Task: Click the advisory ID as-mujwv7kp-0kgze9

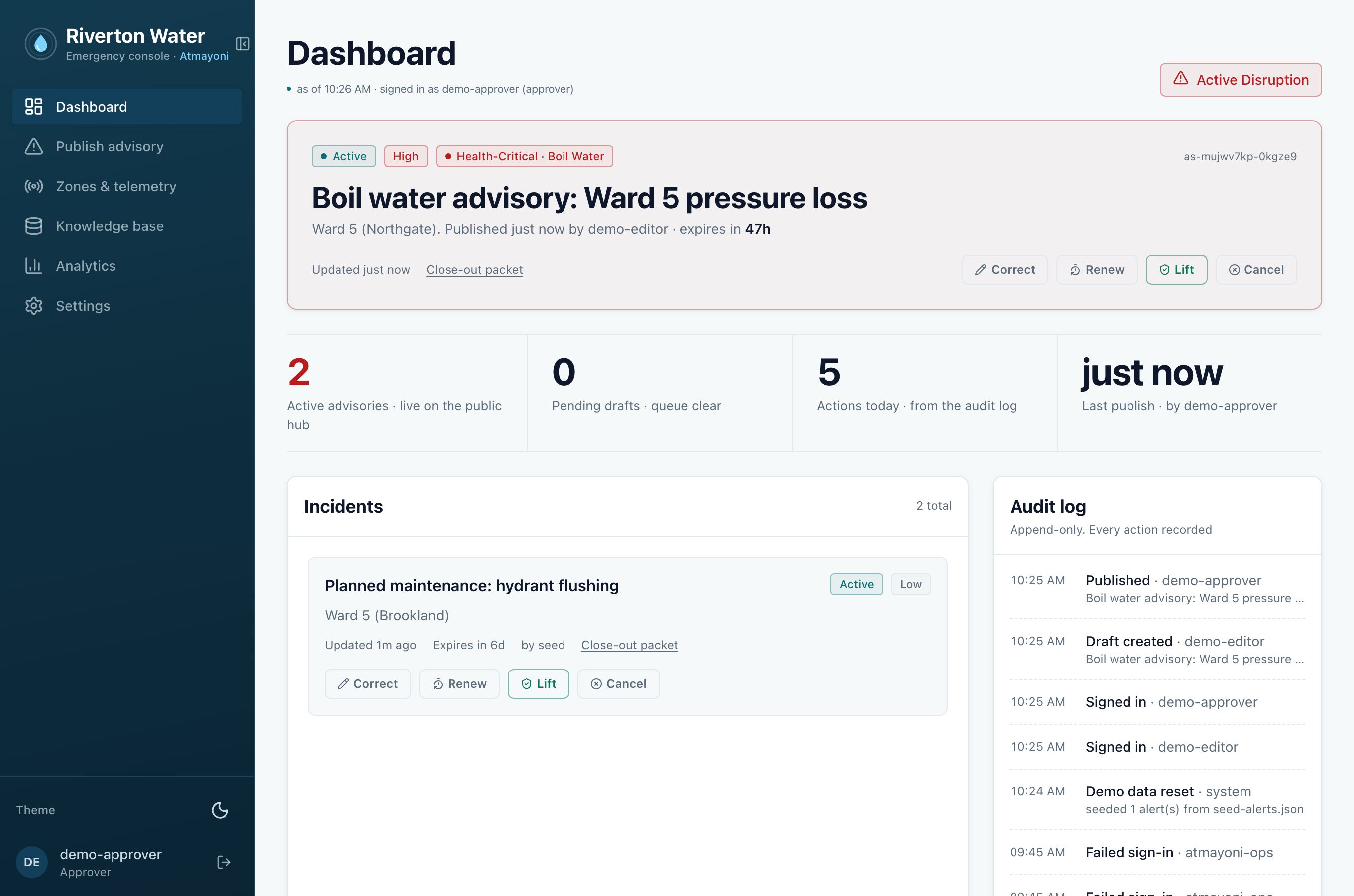Action: click(x=1240, y=157)
